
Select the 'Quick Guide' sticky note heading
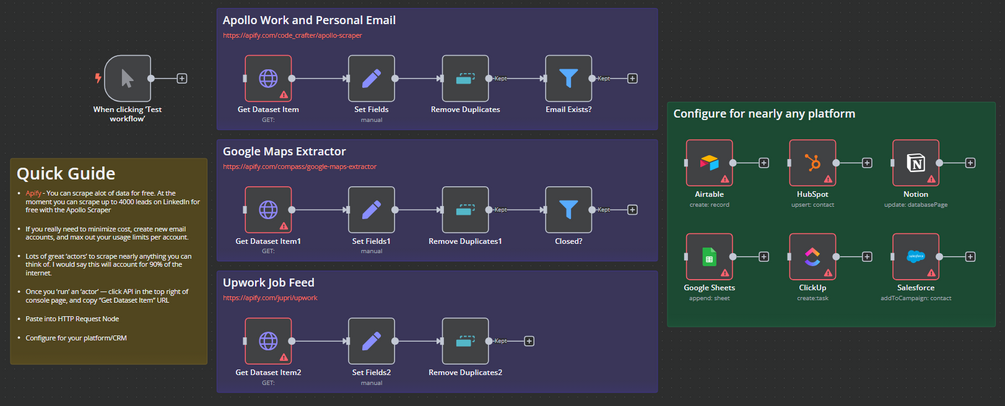coord(66,173)
